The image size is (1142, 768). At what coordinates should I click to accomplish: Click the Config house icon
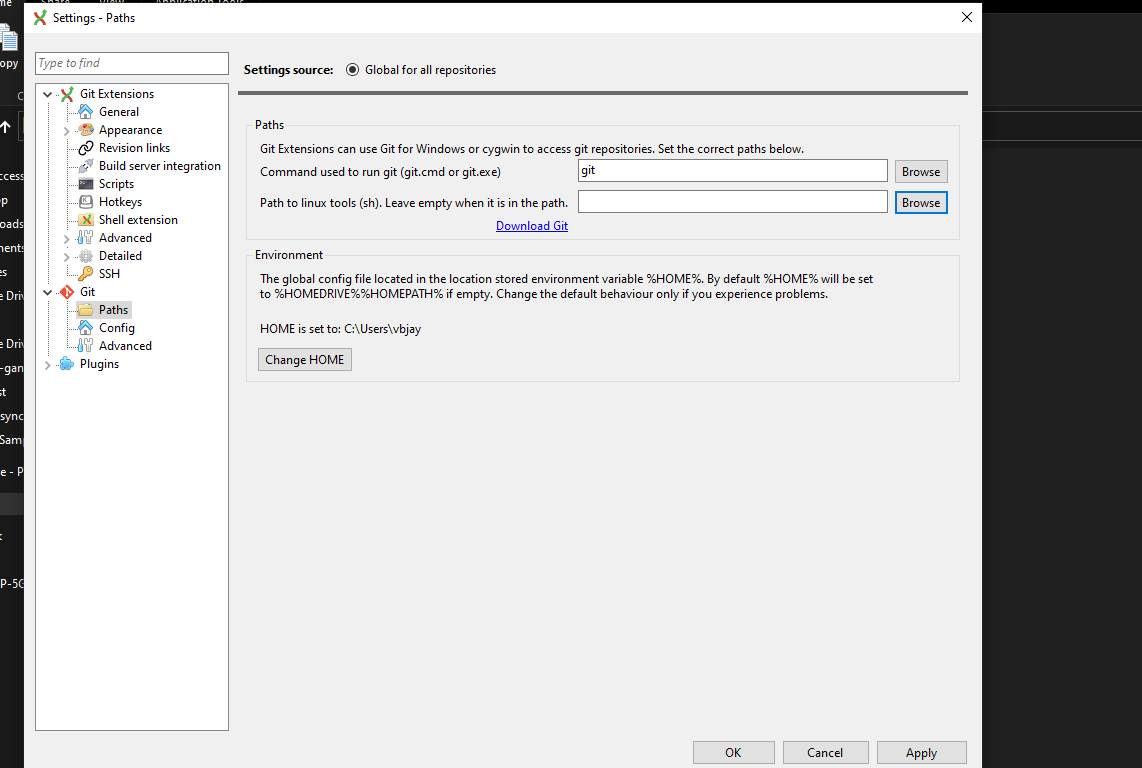[x=86, y=327]
